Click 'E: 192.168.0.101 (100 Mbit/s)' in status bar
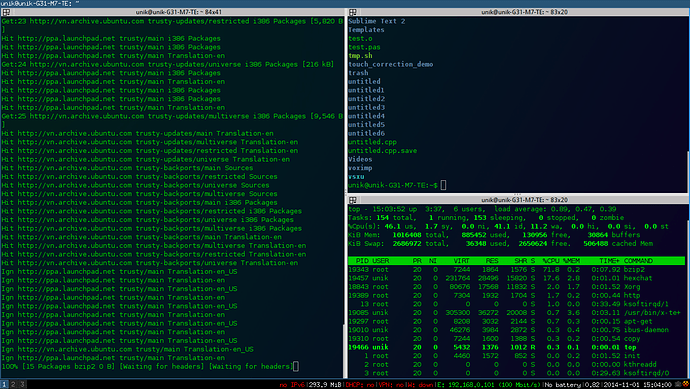690x389 pixels. point(489,385)
